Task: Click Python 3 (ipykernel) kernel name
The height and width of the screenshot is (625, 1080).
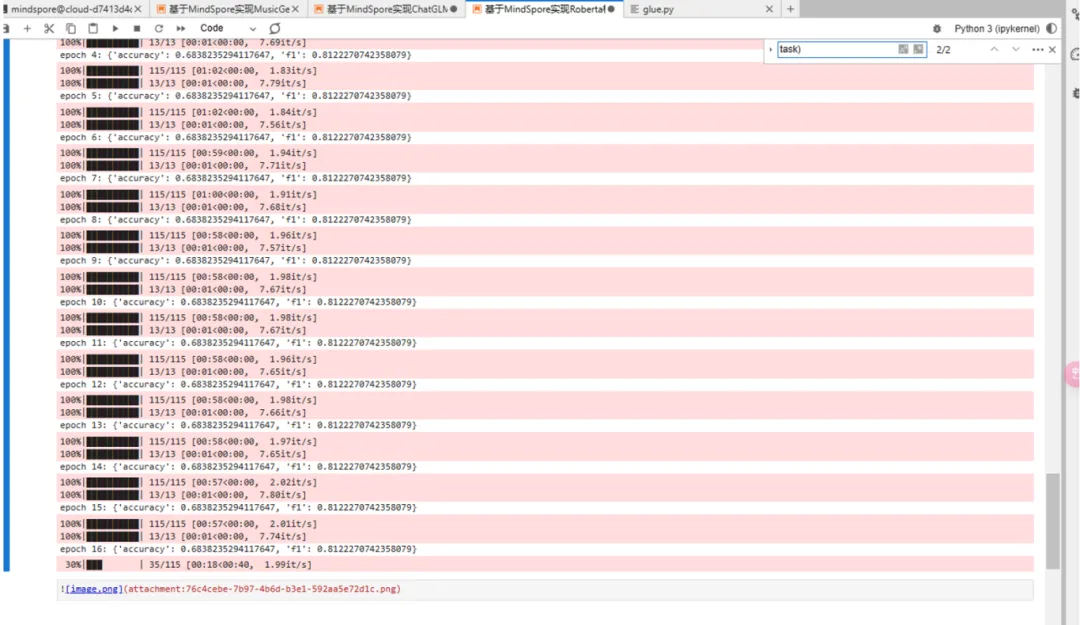Action: (996, 29)
